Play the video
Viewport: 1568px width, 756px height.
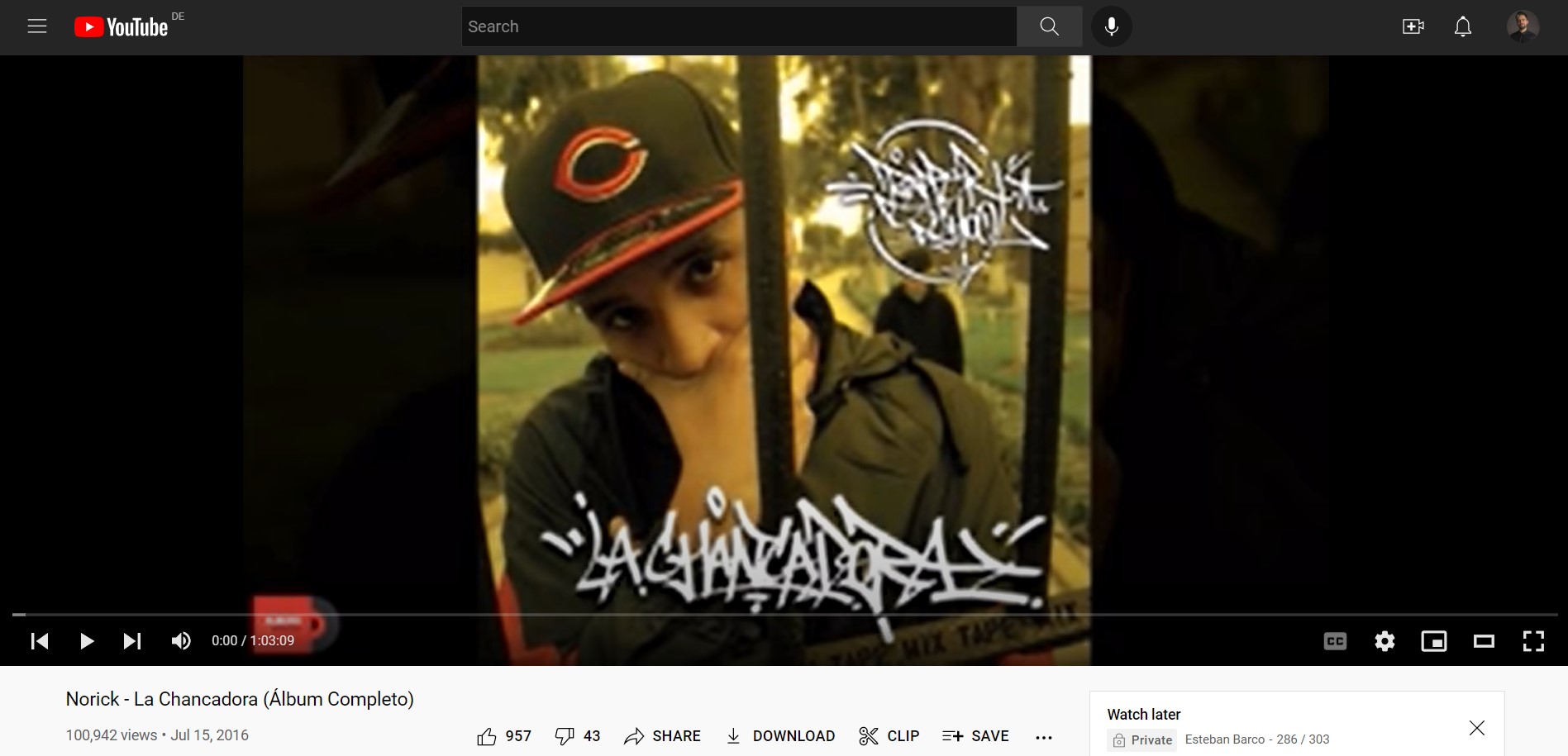coord(86,640)
